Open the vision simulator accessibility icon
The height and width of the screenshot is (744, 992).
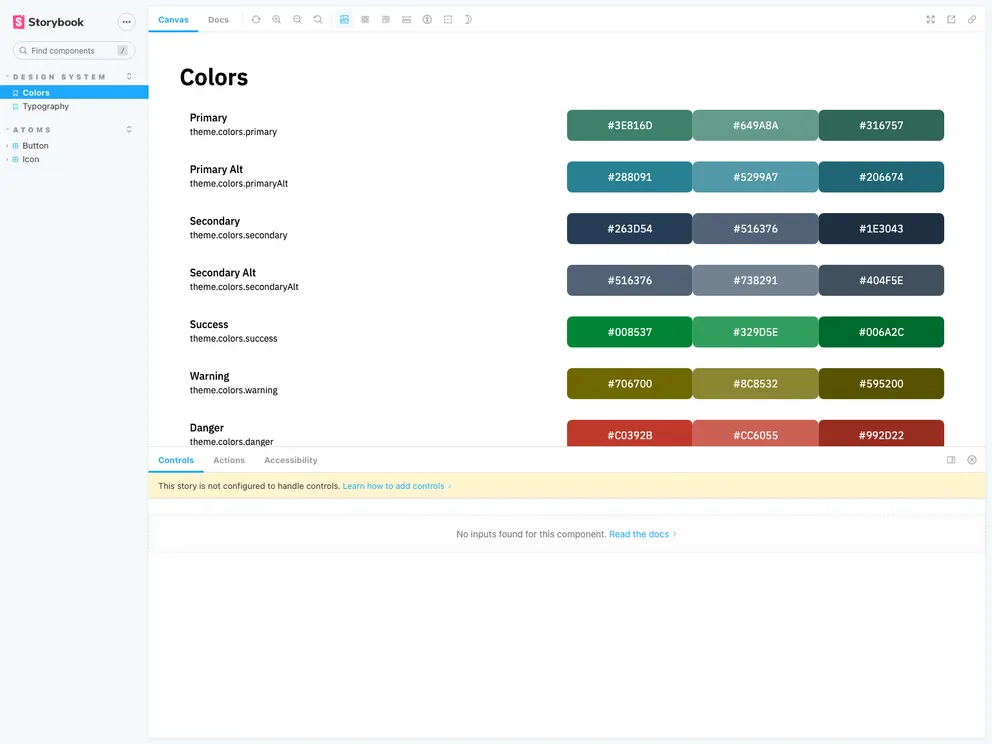click(x=427, y=20)
